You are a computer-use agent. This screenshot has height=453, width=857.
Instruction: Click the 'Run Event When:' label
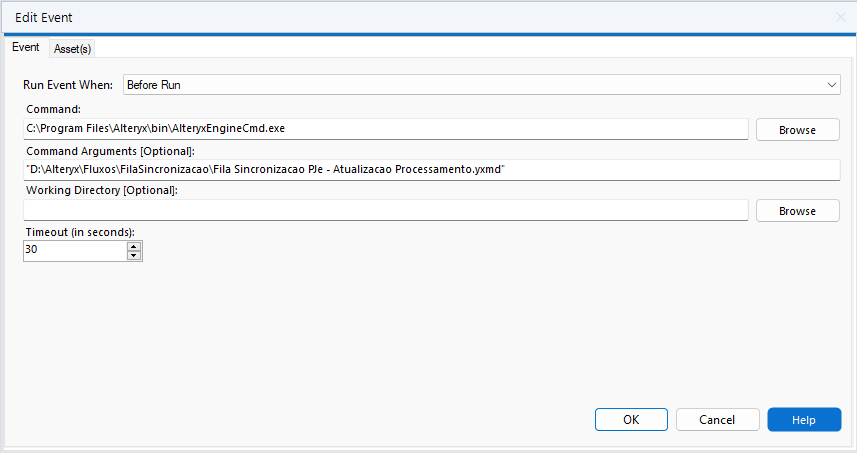coord(68,85)
